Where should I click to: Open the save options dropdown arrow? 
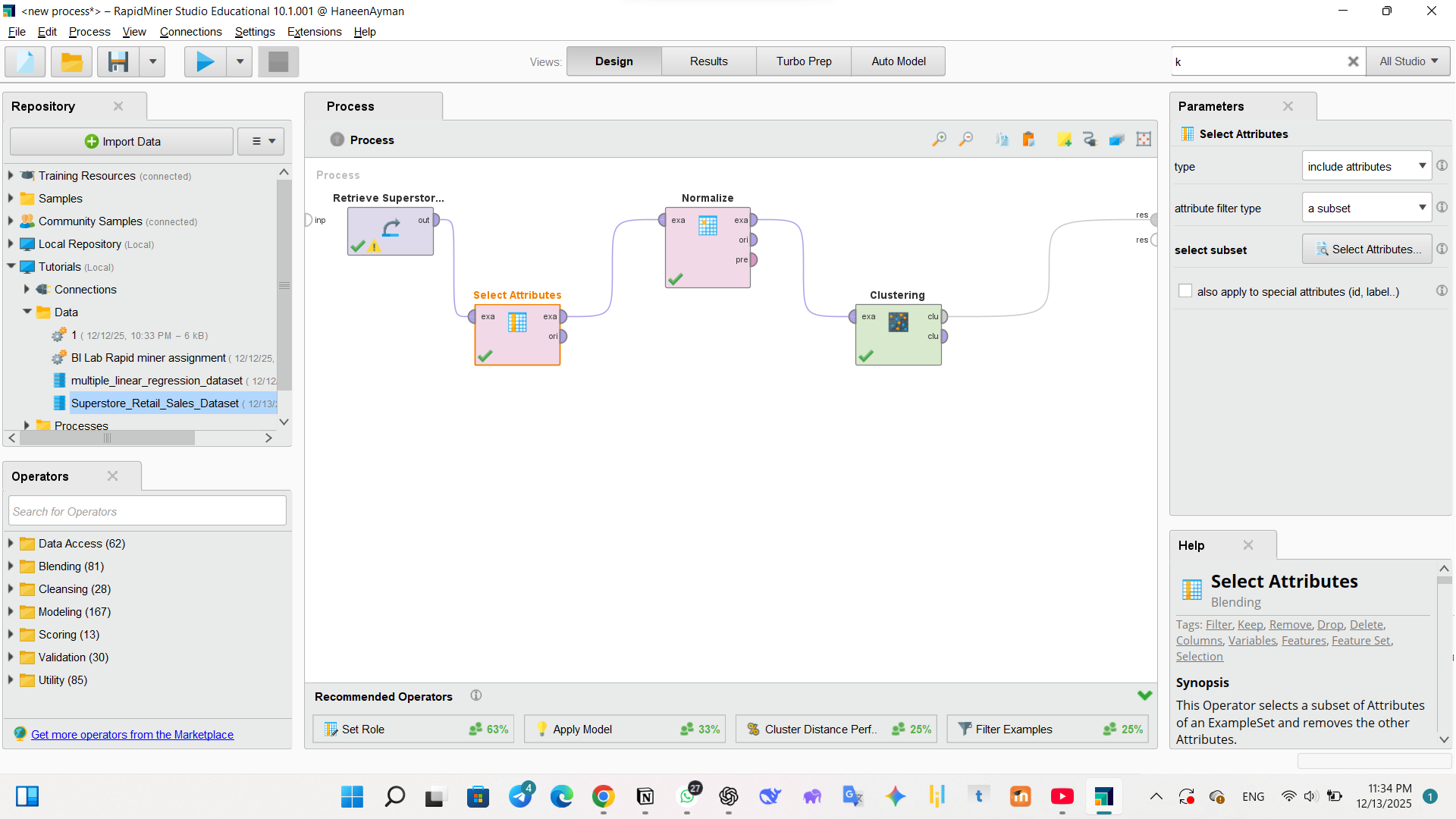(152, 61)
